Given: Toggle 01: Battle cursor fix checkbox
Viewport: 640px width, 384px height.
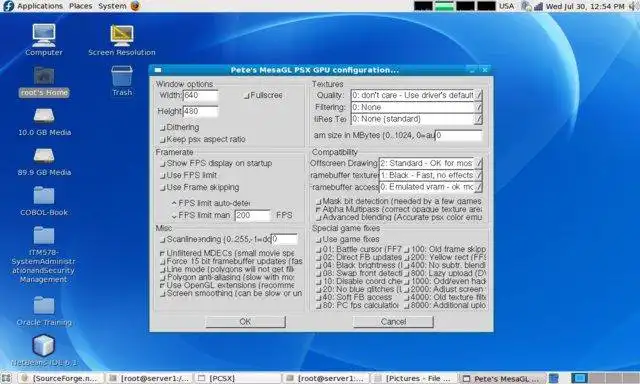Looking at the screenshot, I should coord(318,249).
